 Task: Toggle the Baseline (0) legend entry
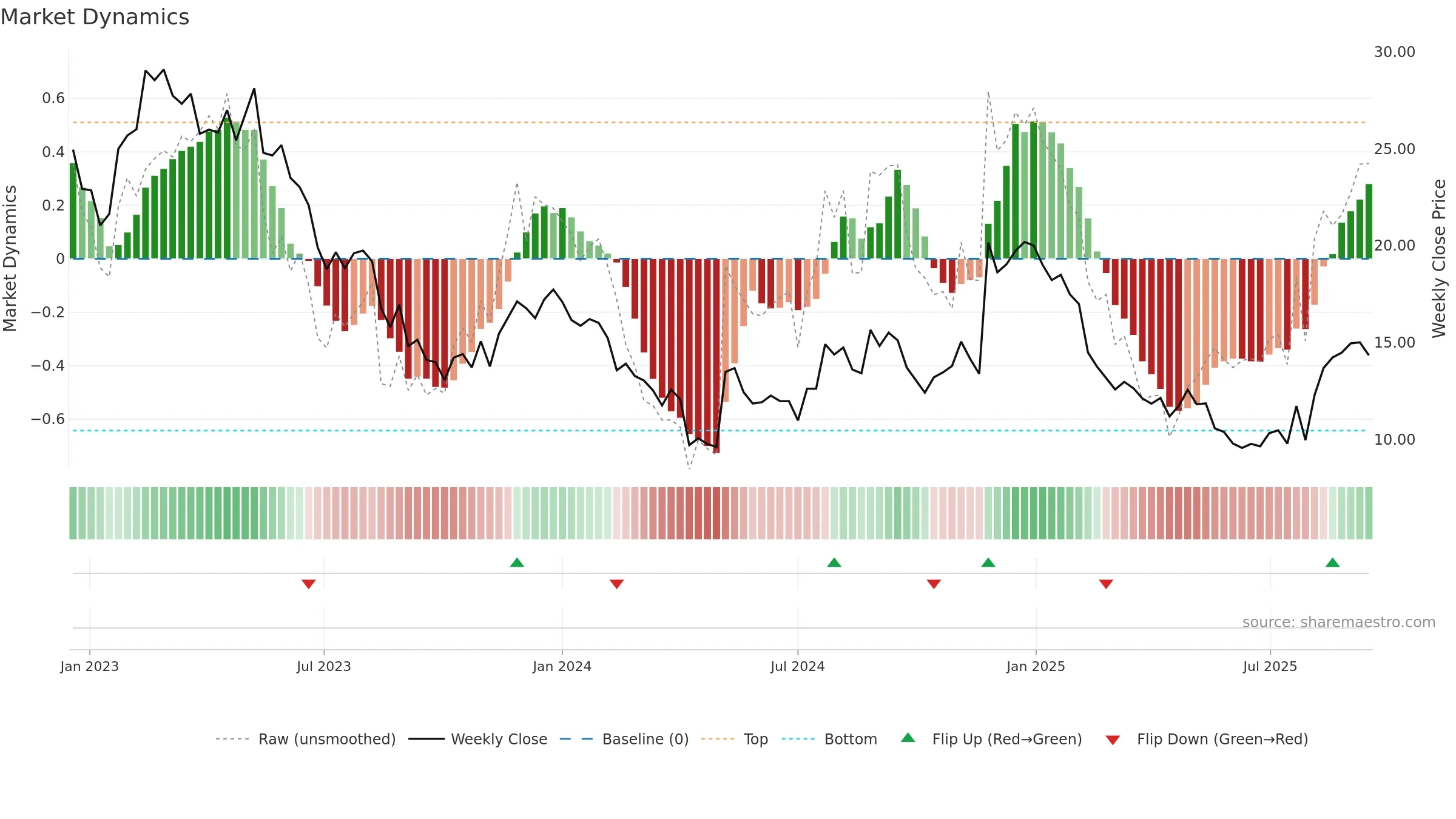click(x=624, y=739)
